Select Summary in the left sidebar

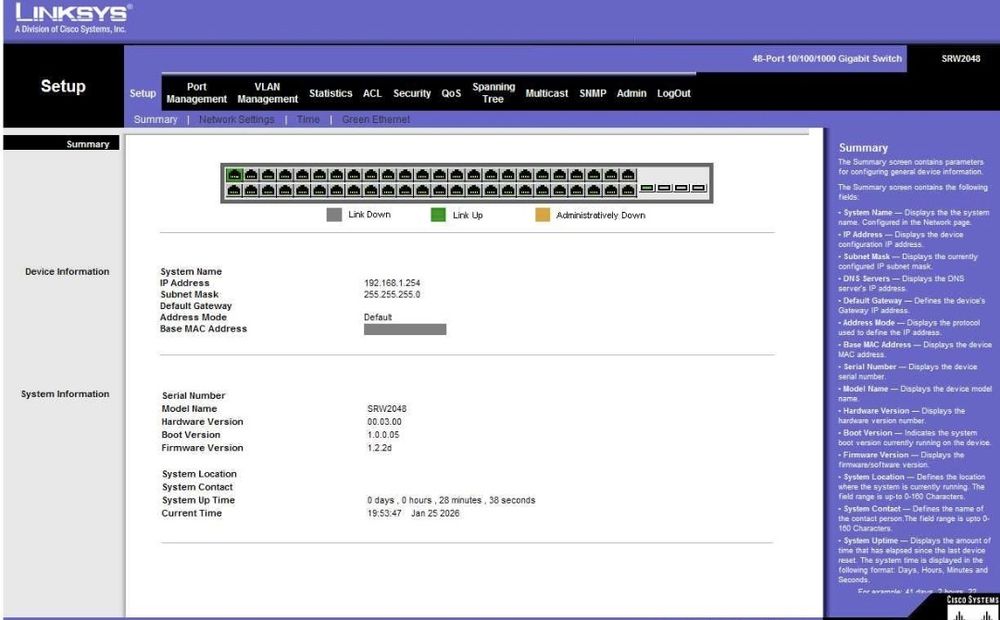[61, 144]
